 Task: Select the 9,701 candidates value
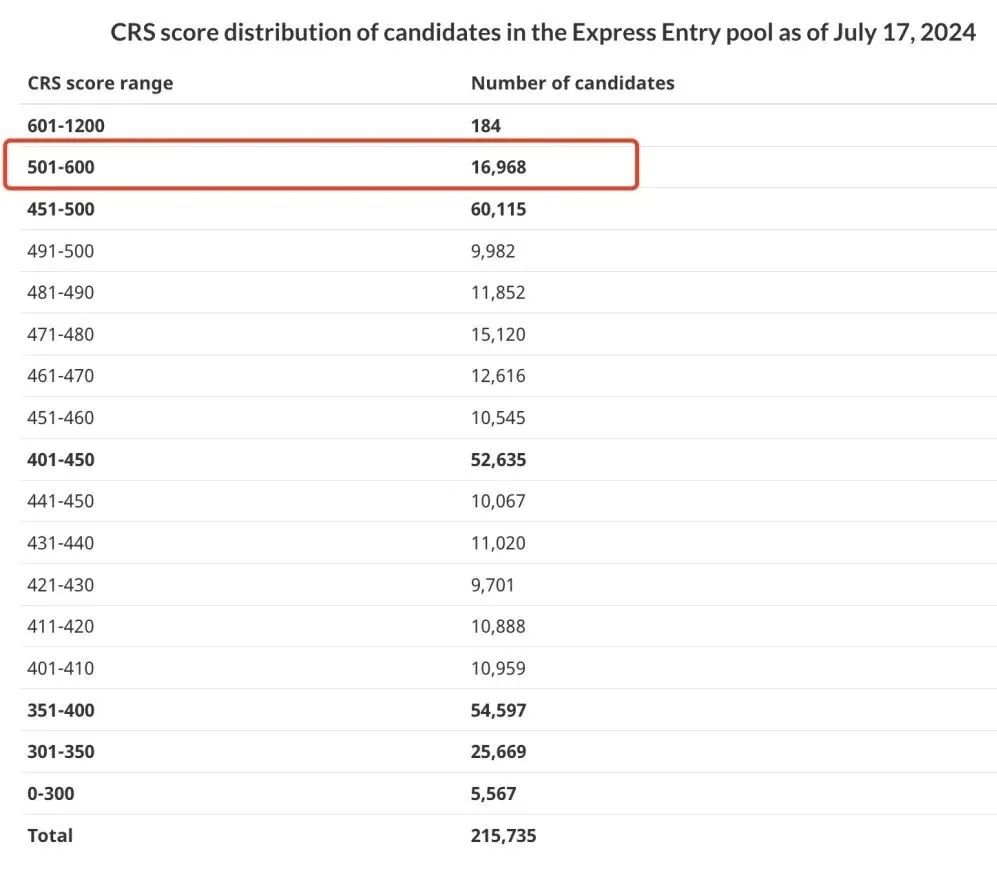point(493,585)
